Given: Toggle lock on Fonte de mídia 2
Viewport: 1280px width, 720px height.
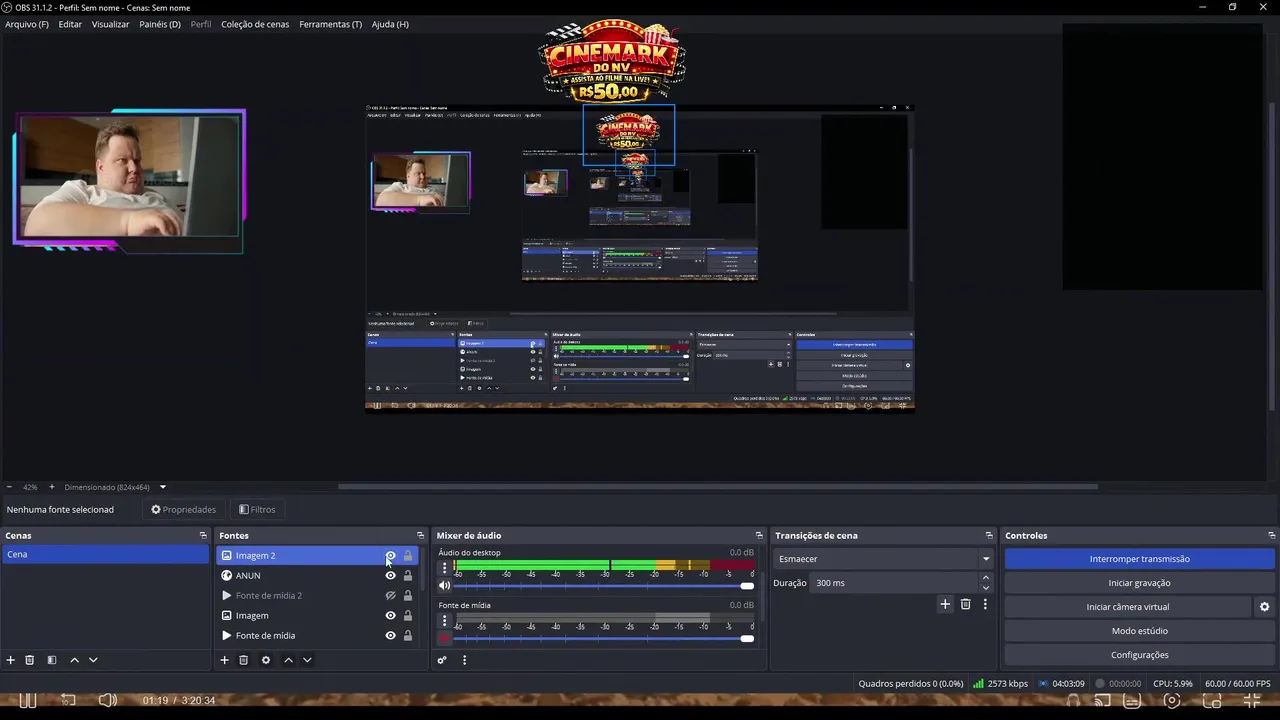Looking at the screenshot, I should [407, 596].
